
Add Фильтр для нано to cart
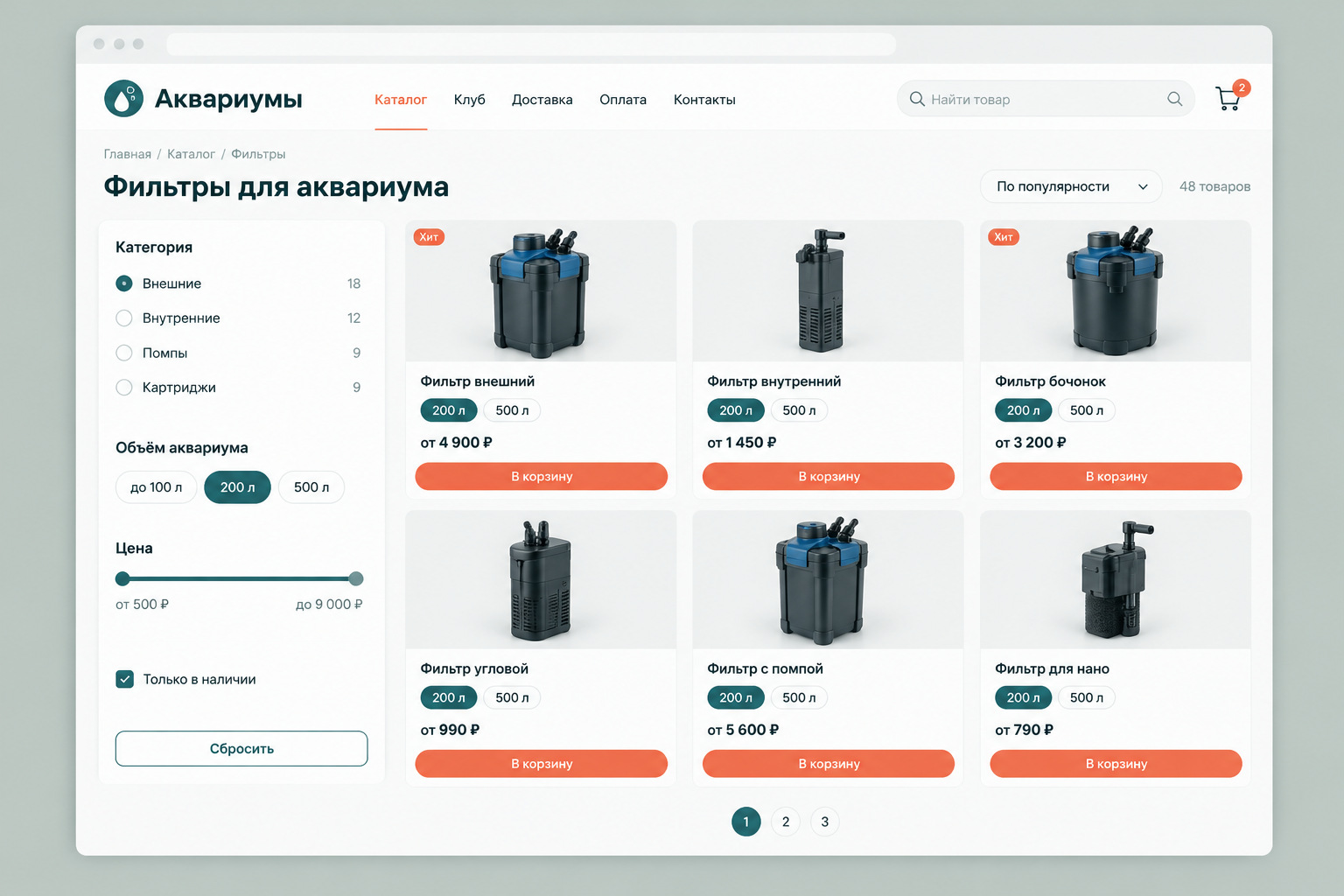point(1116,763)
